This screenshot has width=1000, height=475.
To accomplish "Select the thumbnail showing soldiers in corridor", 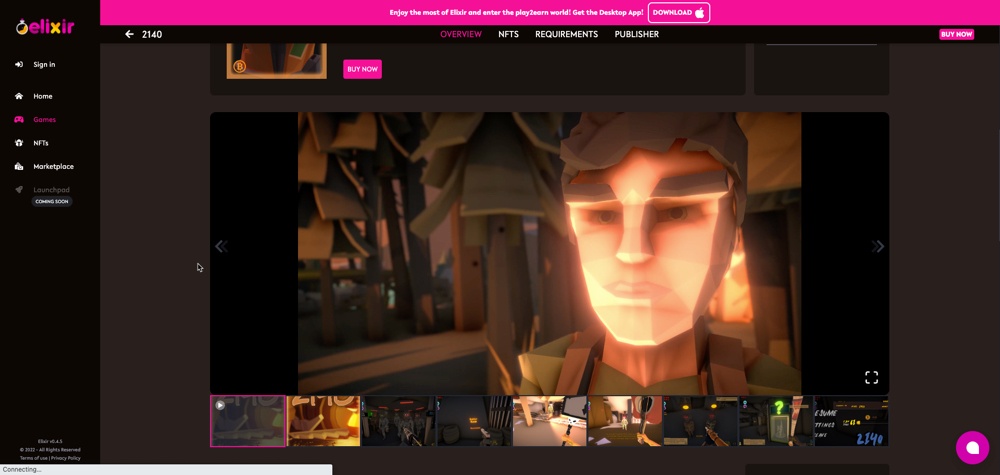I will tap(399, 421).
